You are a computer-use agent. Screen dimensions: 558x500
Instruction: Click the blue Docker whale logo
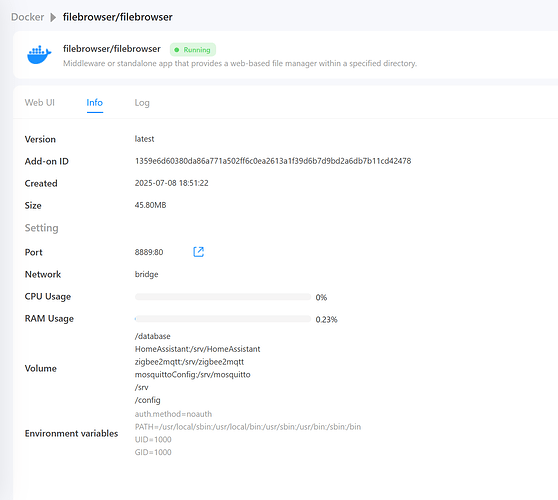click(39, 54)
